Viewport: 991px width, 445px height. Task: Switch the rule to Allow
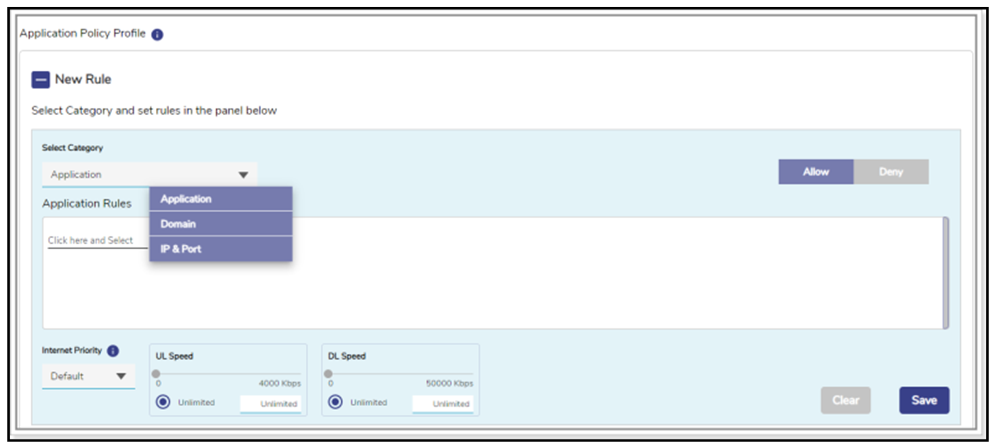(815, 172)
